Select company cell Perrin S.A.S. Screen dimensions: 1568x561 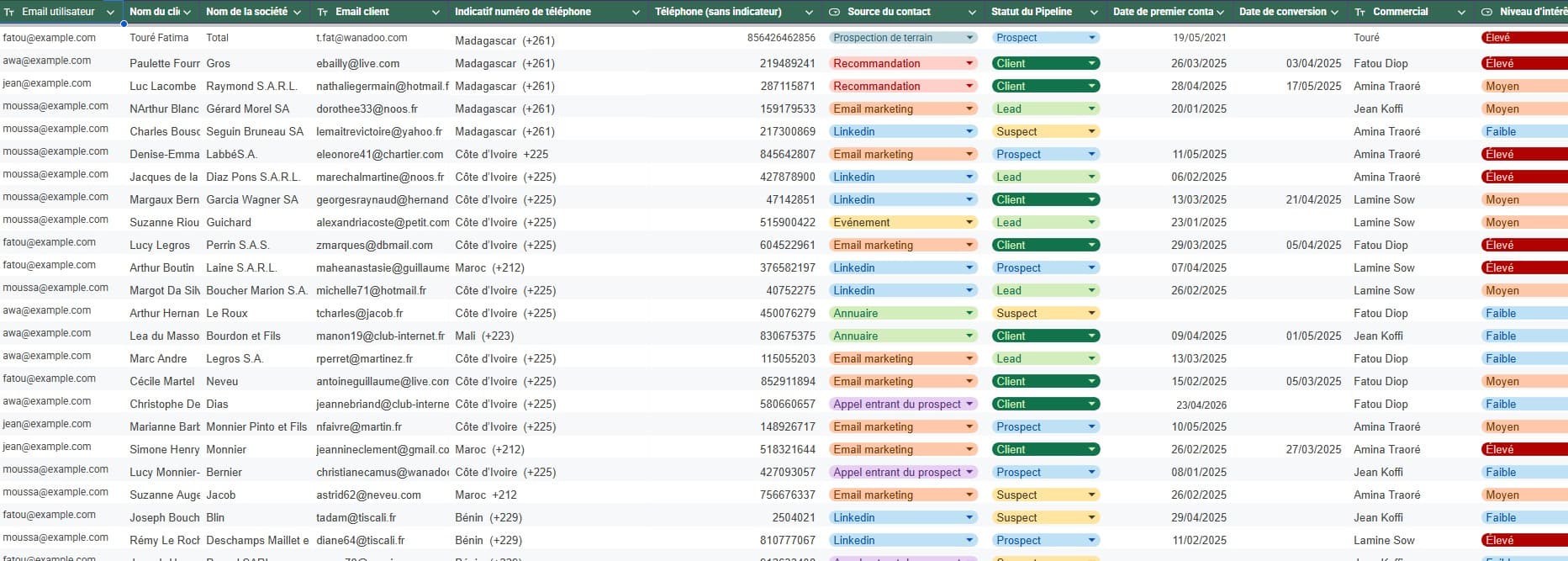tap(238, 245)
